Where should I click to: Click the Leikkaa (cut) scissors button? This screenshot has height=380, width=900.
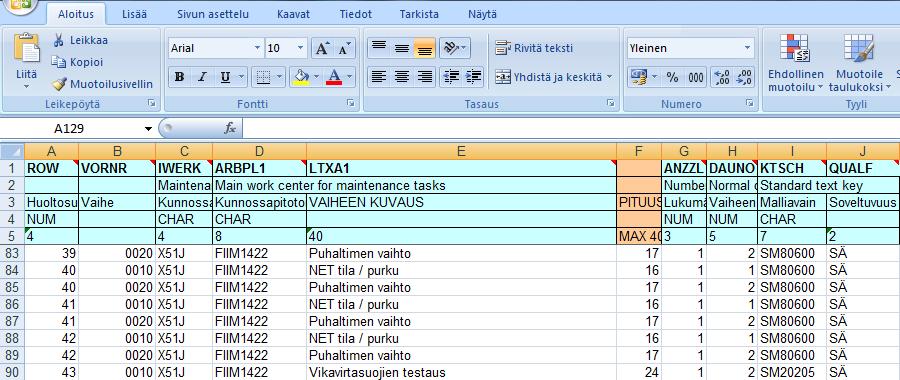[x=80, y=40]
